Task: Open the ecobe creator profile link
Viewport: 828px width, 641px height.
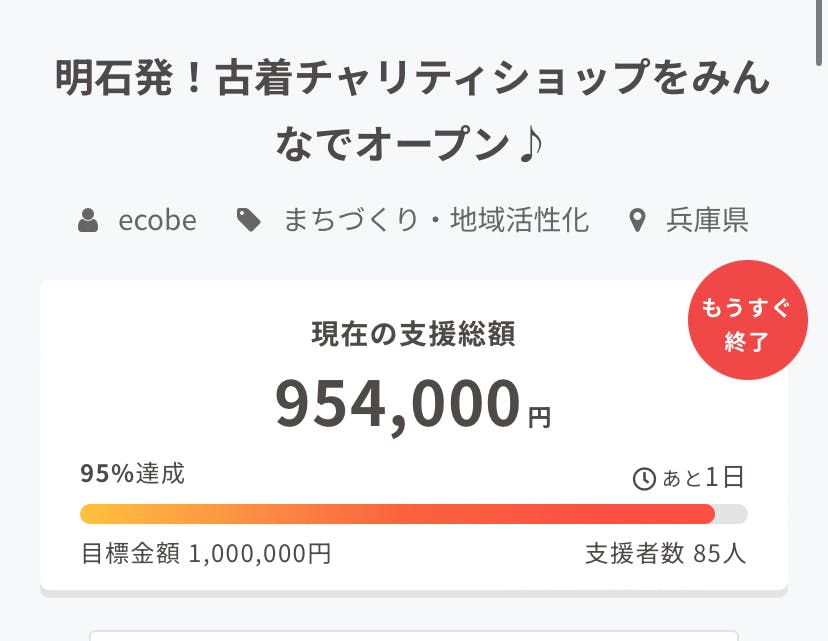Action: pos(157,219)
